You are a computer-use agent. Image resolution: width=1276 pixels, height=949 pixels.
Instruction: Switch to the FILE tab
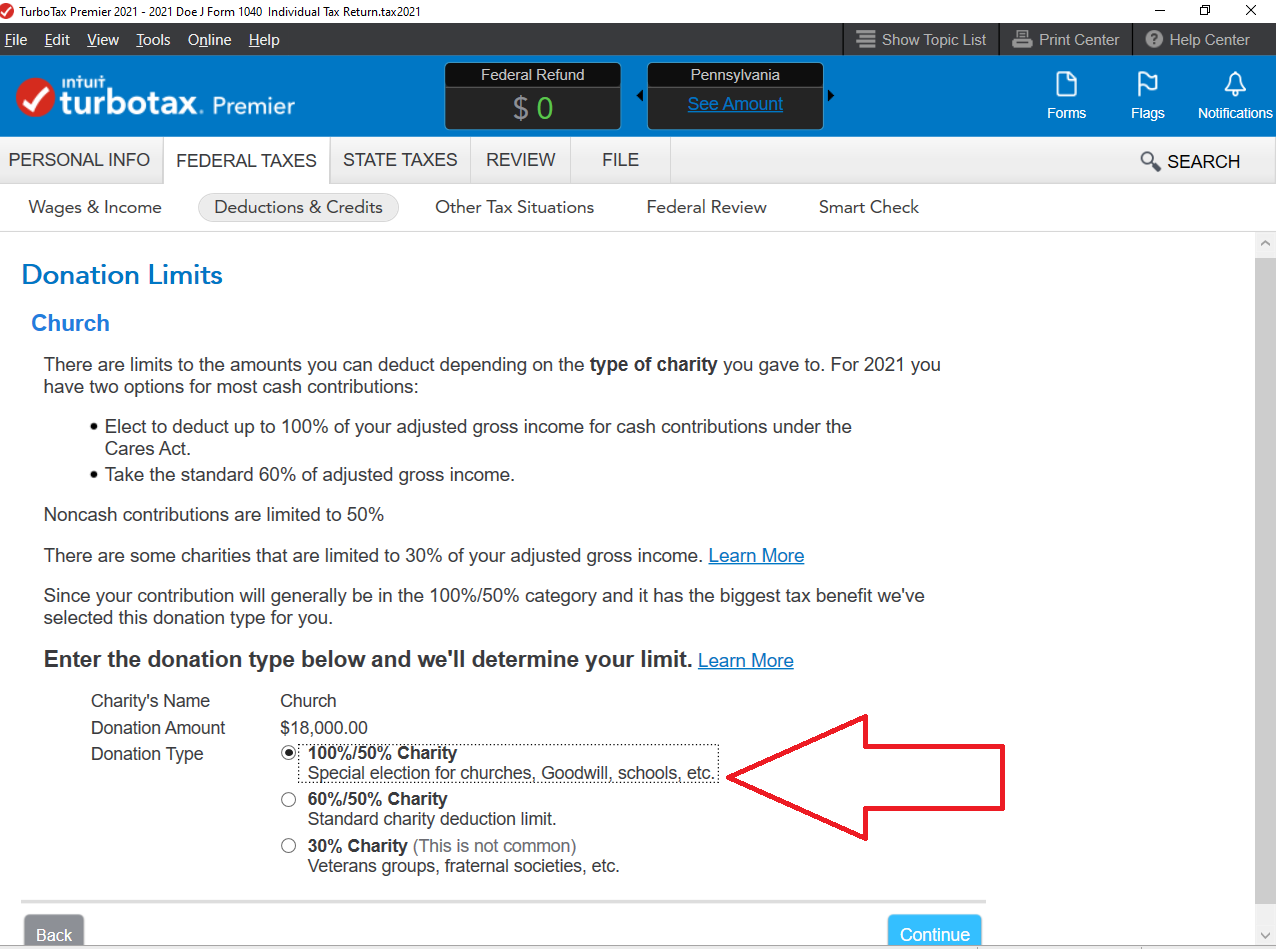click(621, 160)
